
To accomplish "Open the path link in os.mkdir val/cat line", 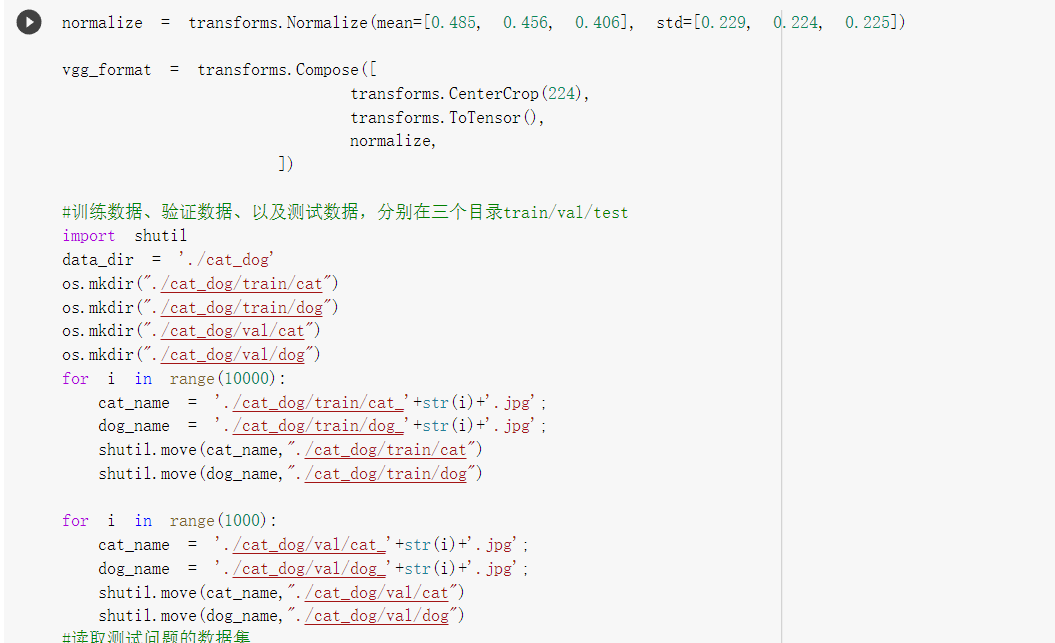I will [x=233, y=331].
